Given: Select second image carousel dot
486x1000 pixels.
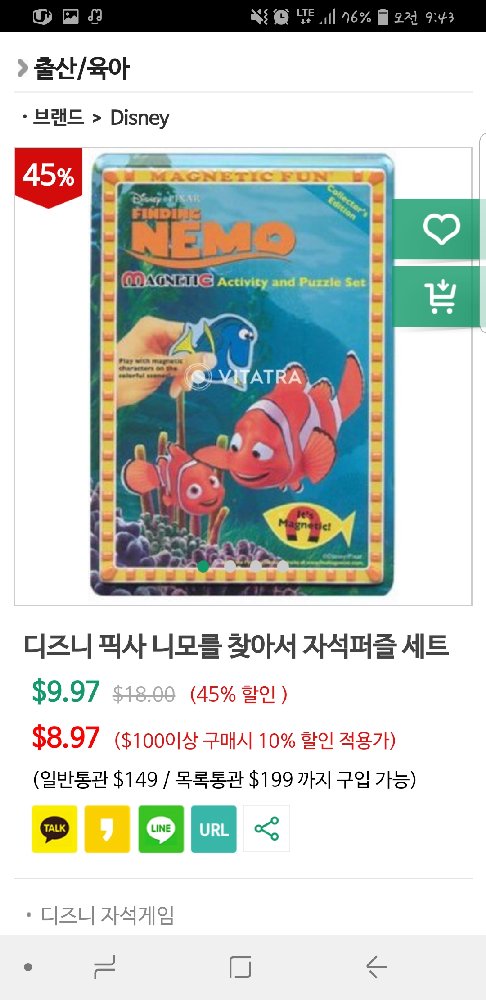Looking at the screenshot, I should 230,565.
